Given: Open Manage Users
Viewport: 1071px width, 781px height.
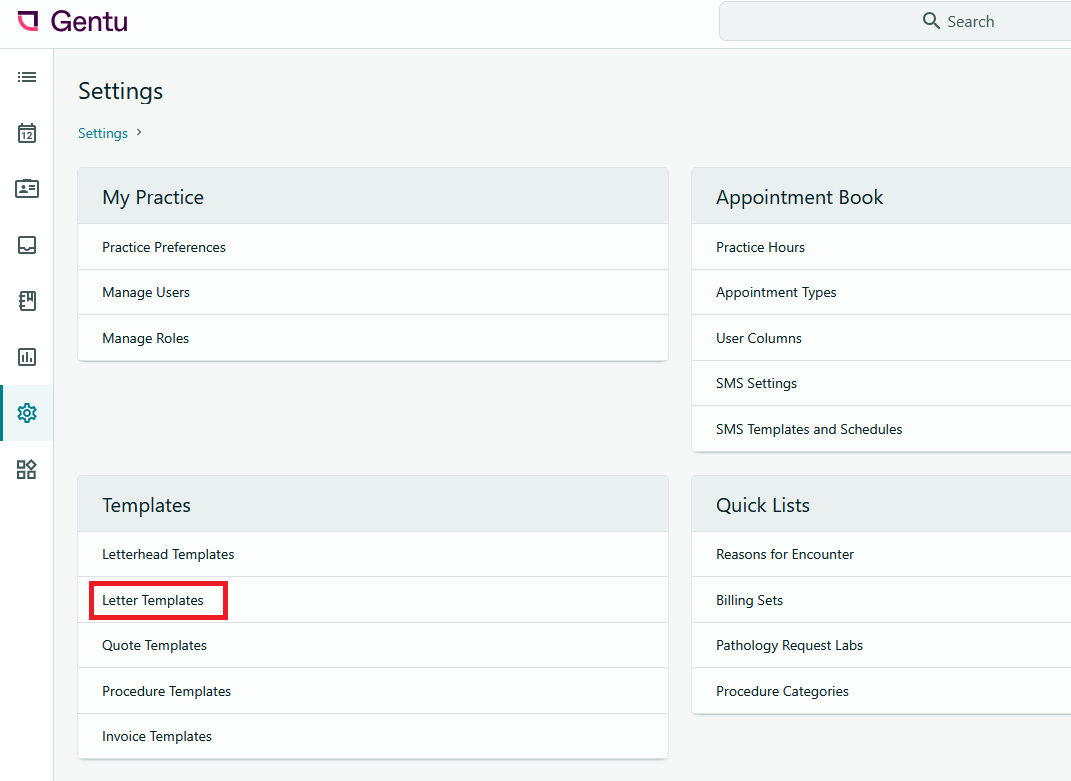Looking at the screenshot, I should click(146, 292).
